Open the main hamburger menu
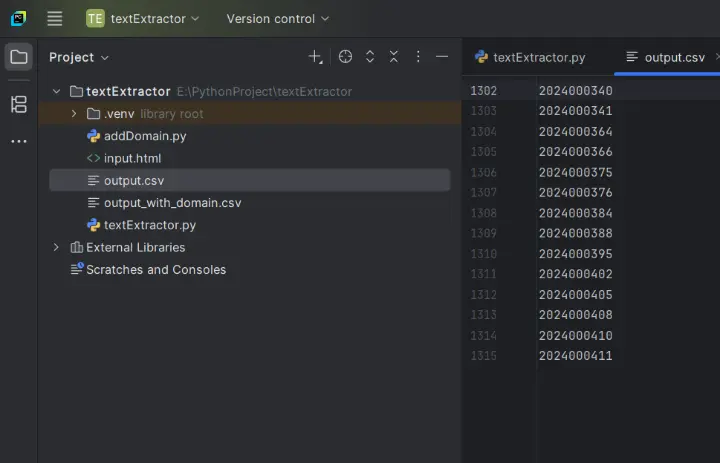This screenshot has width=720, height=463. pos(55,18)
